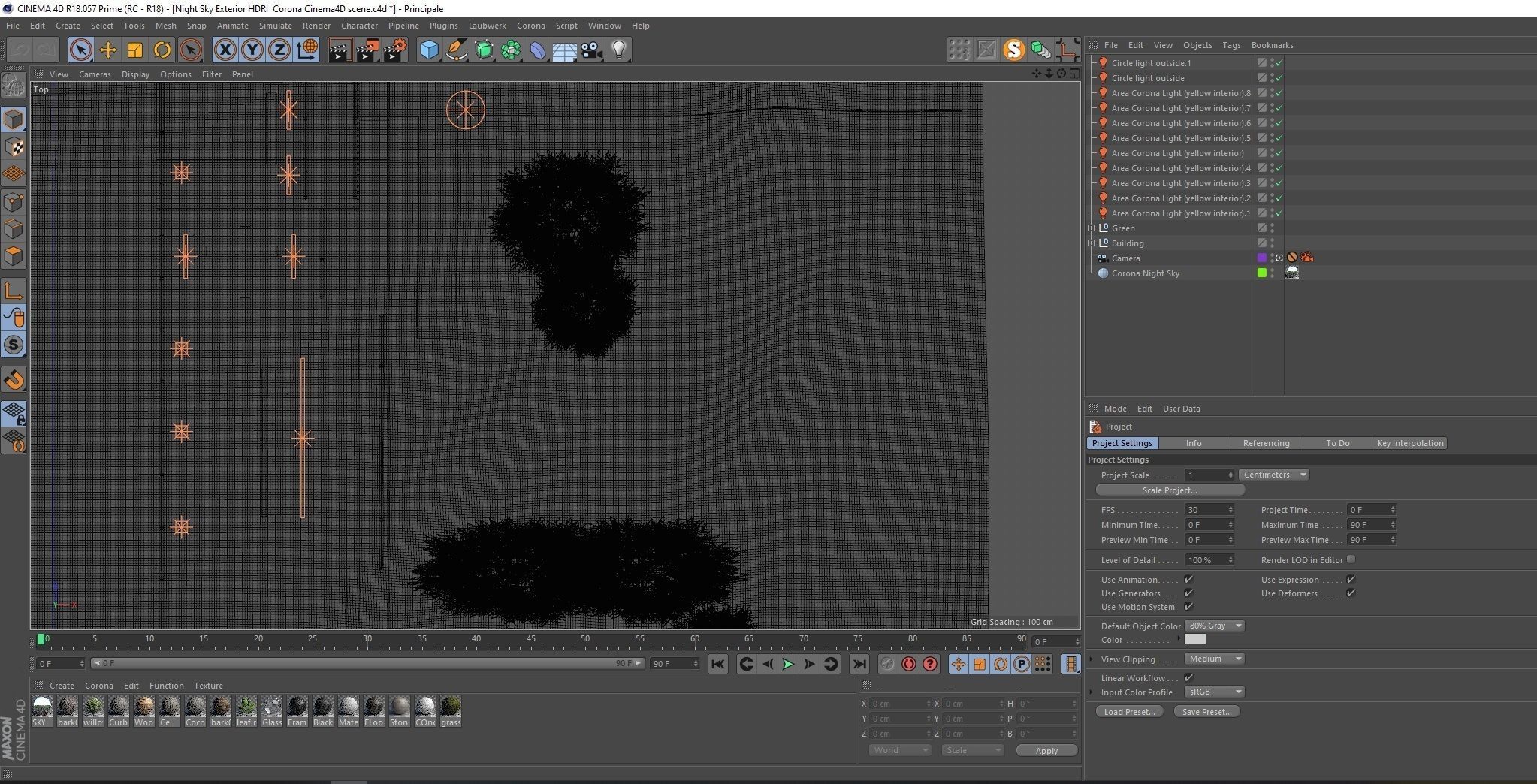
Task: Open Input Color Profile dropdown
Action: [x=1214, y=692]
